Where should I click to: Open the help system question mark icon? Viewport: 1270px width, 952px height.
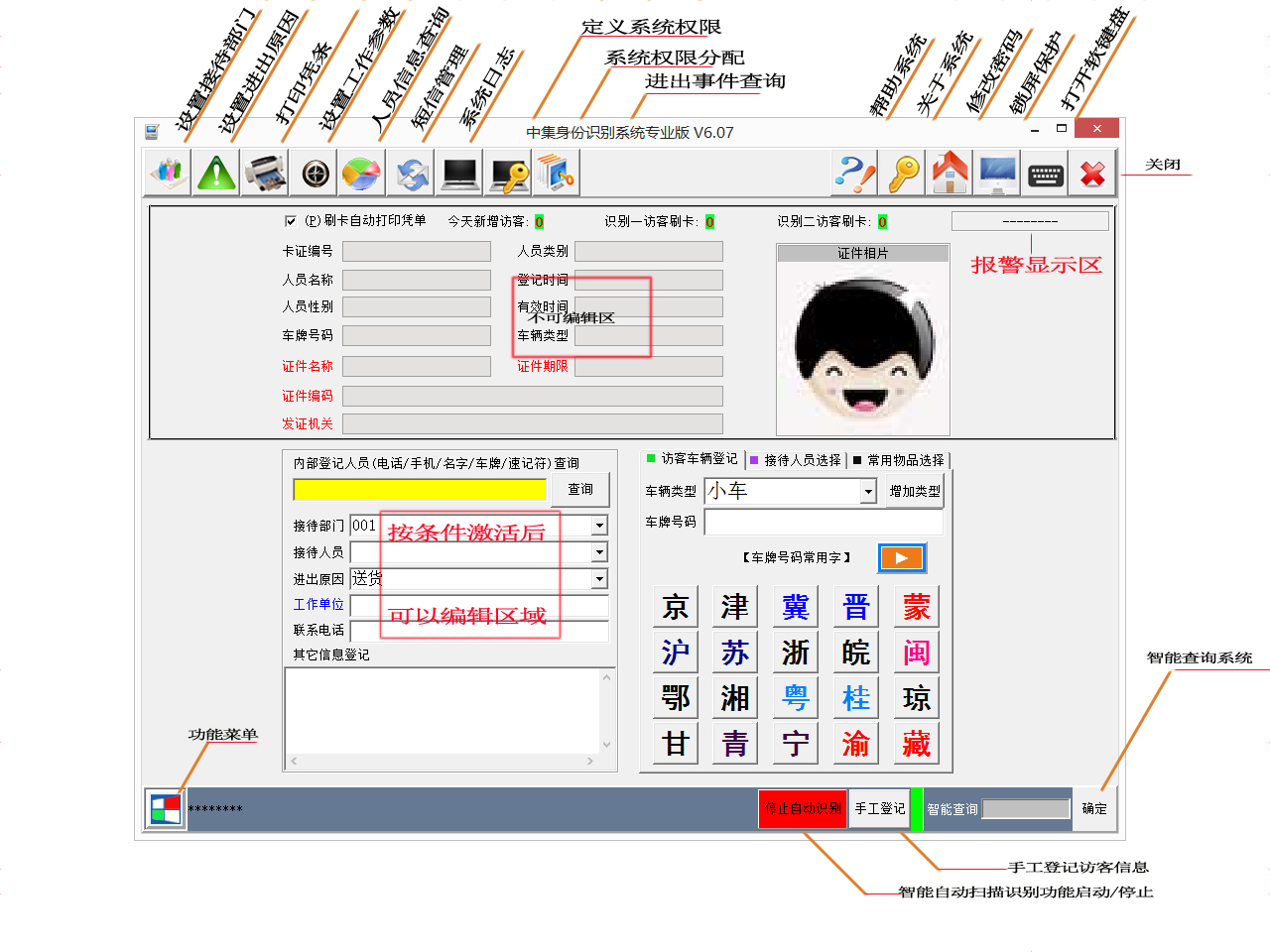(854, 174)
